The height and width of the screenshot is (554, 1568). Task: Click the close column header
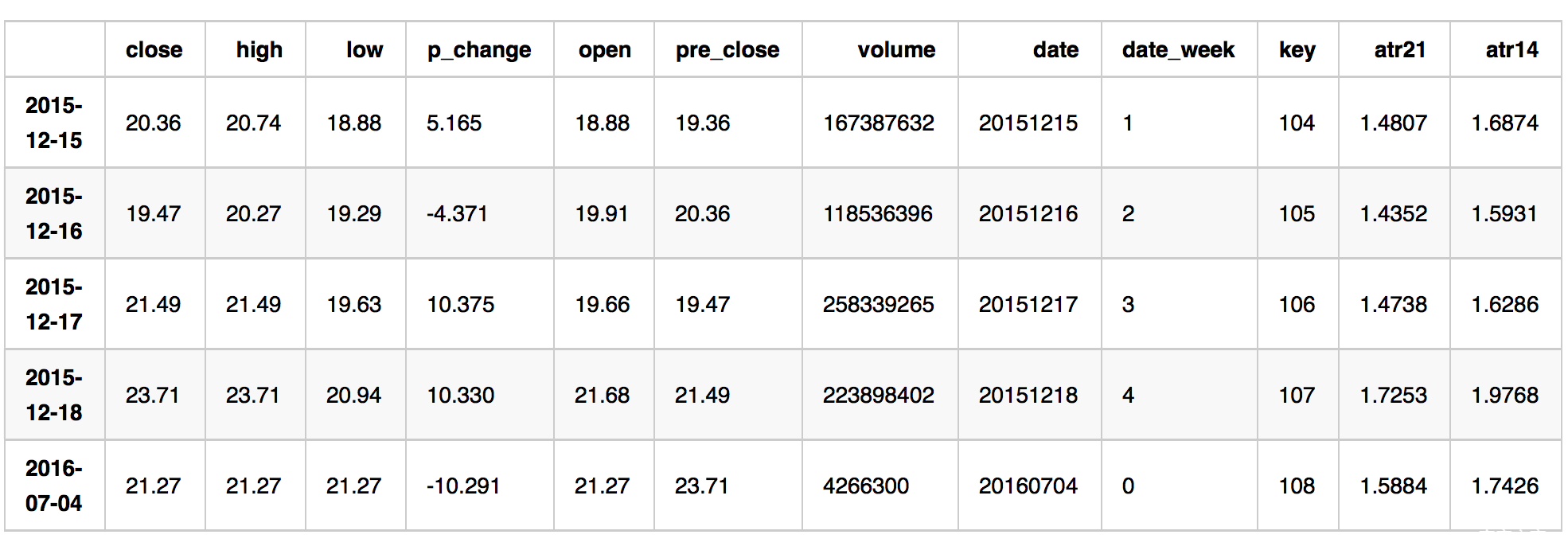154,49
